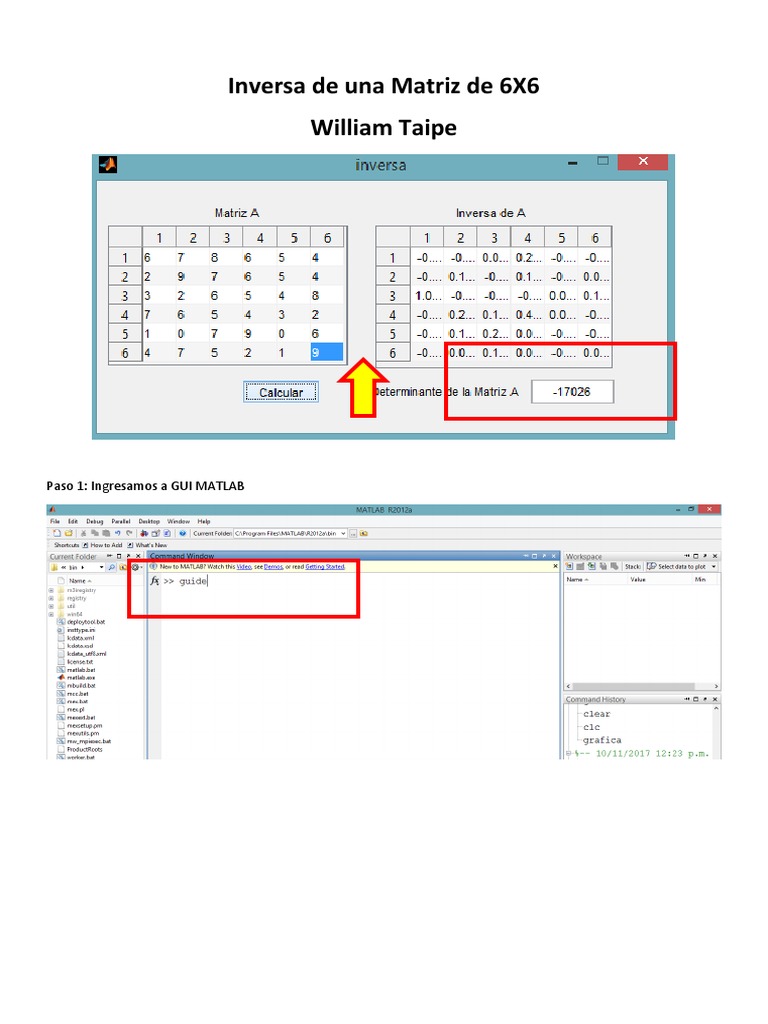Click the Redo icon in MATLAB toolbar
The width and height of the screenshot is (768, 1024).
pyautogui.click(x=129, y=534)
